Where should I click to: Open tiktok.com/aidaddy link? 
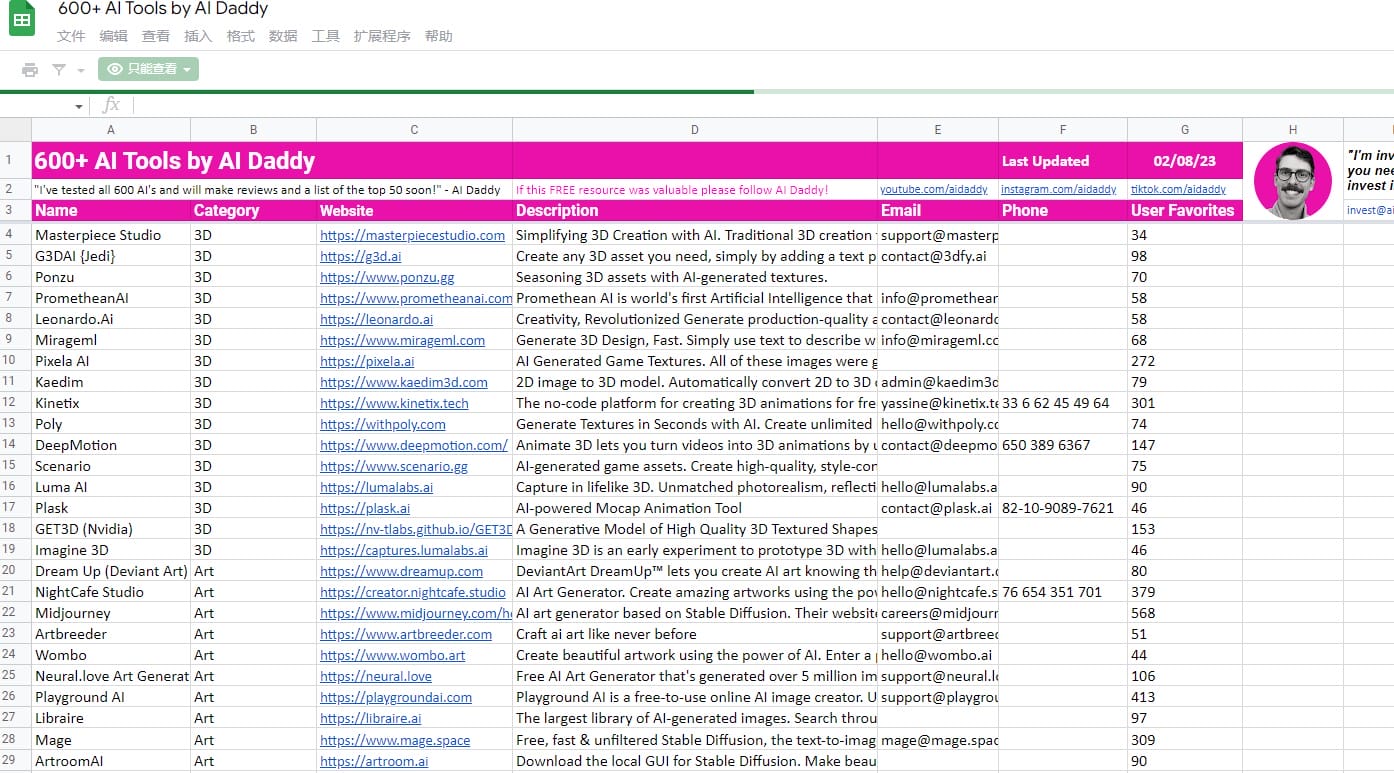[x=1178, y=189]
